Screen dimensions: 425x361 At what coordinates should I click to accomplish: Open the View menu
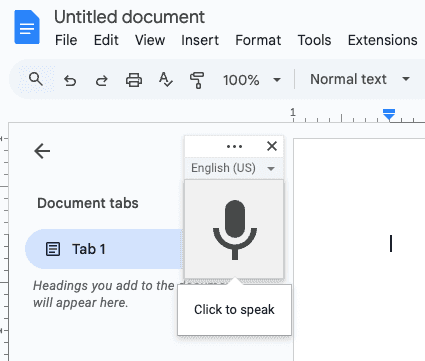click(x=150, y=40)
